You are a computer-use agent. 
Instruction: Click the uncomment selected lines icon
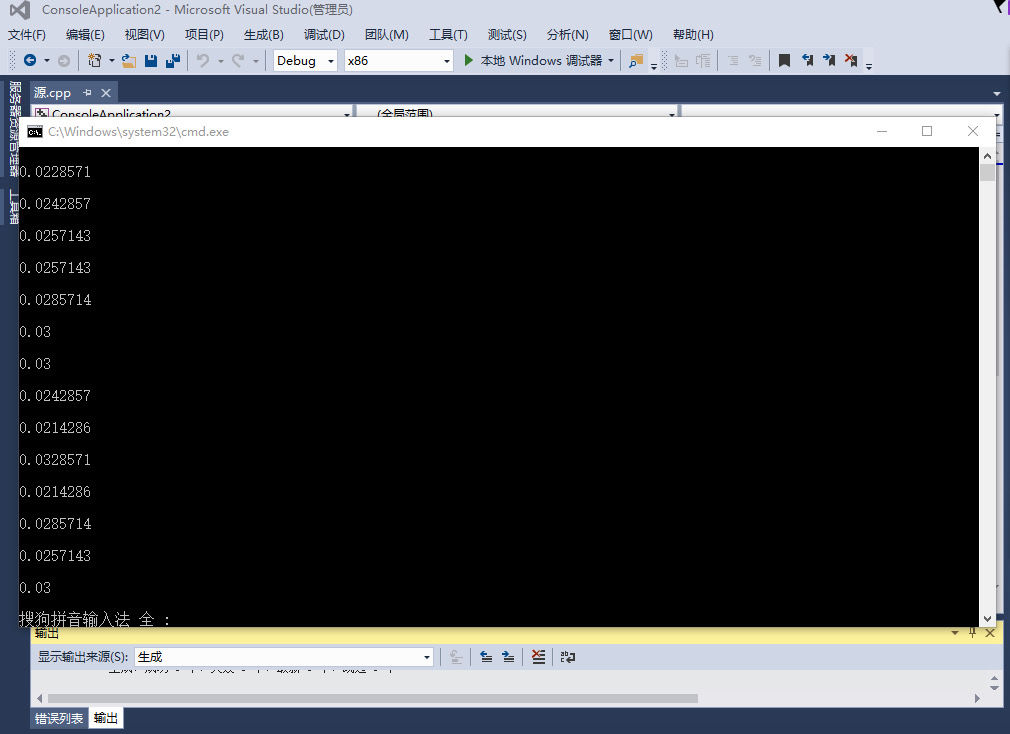click(x=755, y=61)
